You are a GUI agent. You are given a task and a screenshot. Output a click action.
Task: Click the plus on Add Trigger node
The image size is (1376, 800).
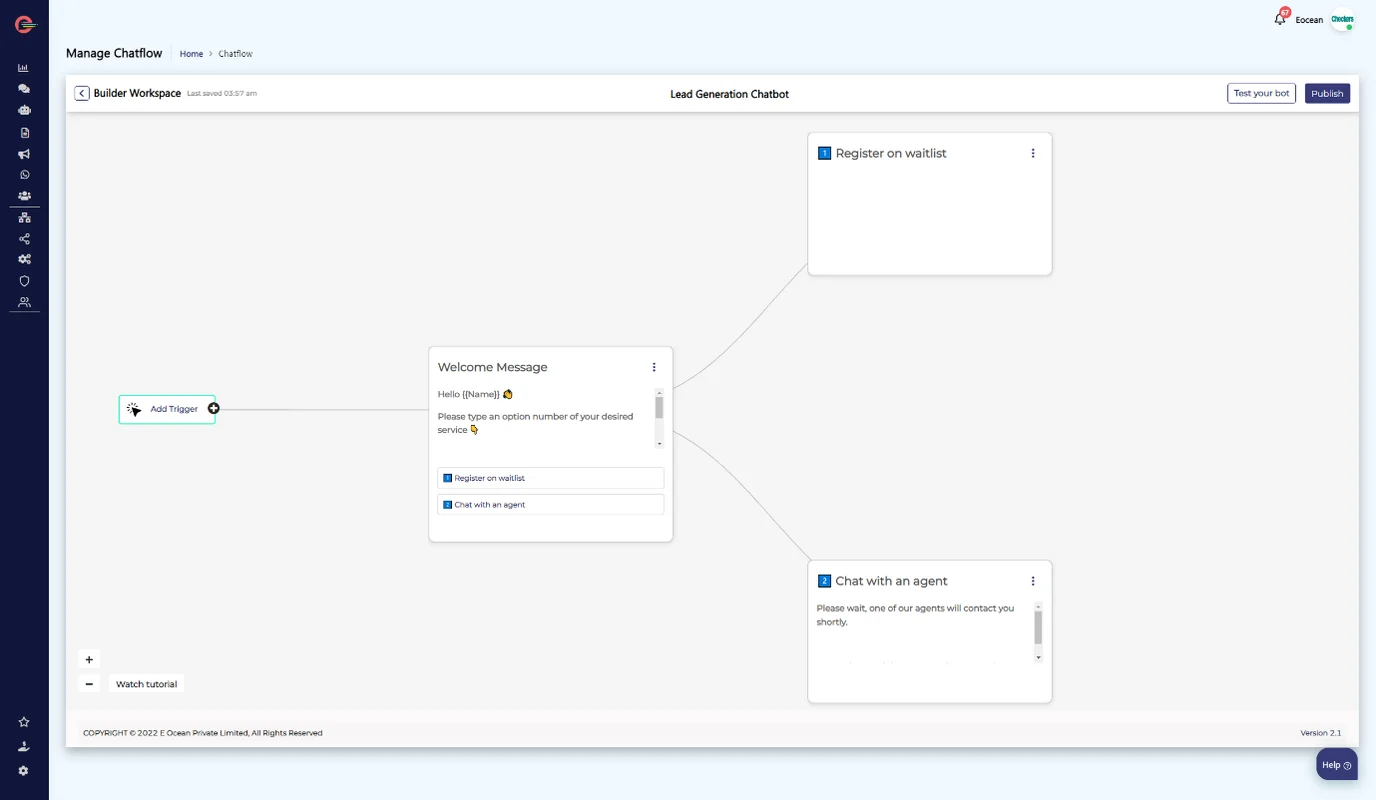pyautogui.click(x=214, y=409)
